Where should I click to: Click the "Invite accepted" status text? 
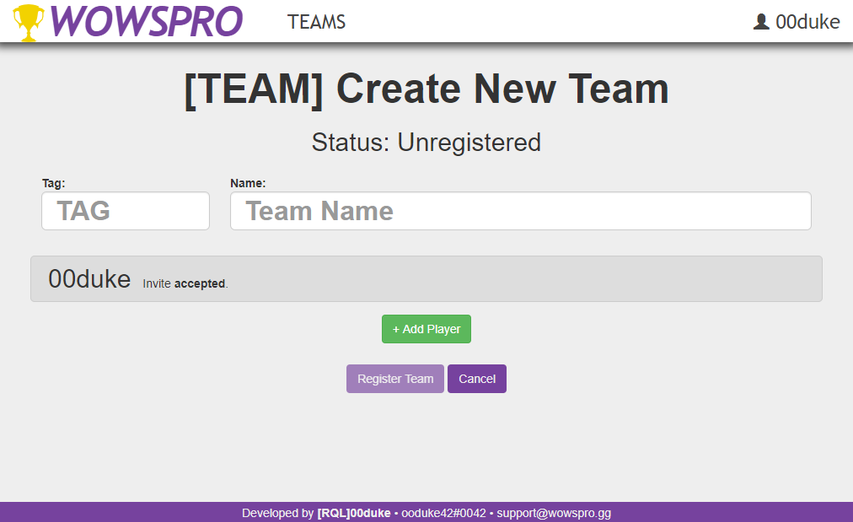(186, 284)
